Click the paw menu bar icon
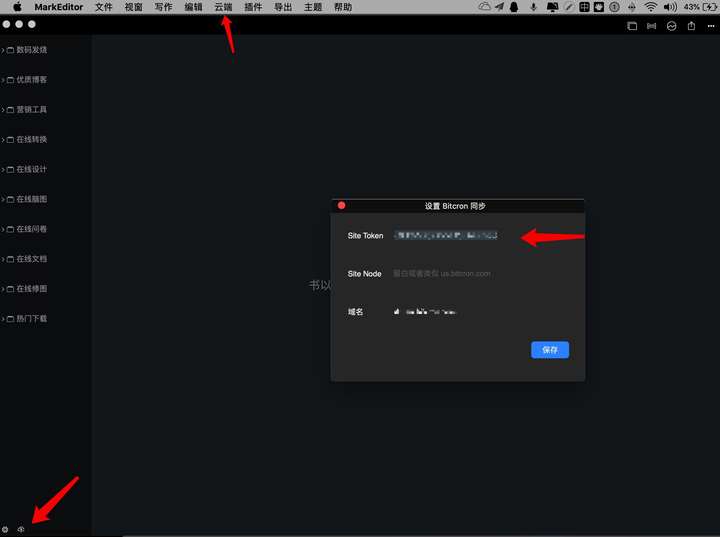Image resolution: width=720 pixels, height=537 pixels. tap(599, 7)
